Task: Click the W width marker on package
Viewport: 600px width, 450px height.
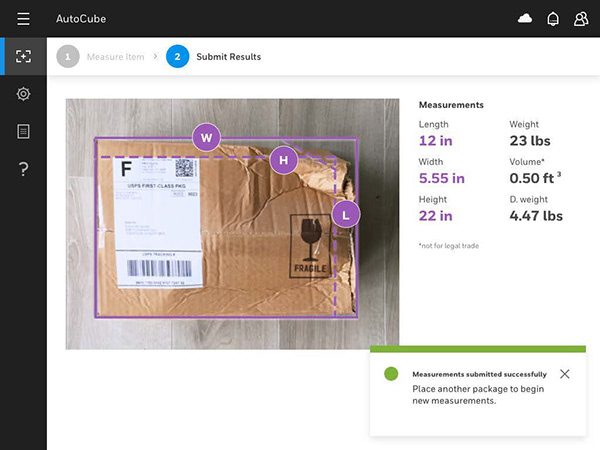Action: [207, 137]
